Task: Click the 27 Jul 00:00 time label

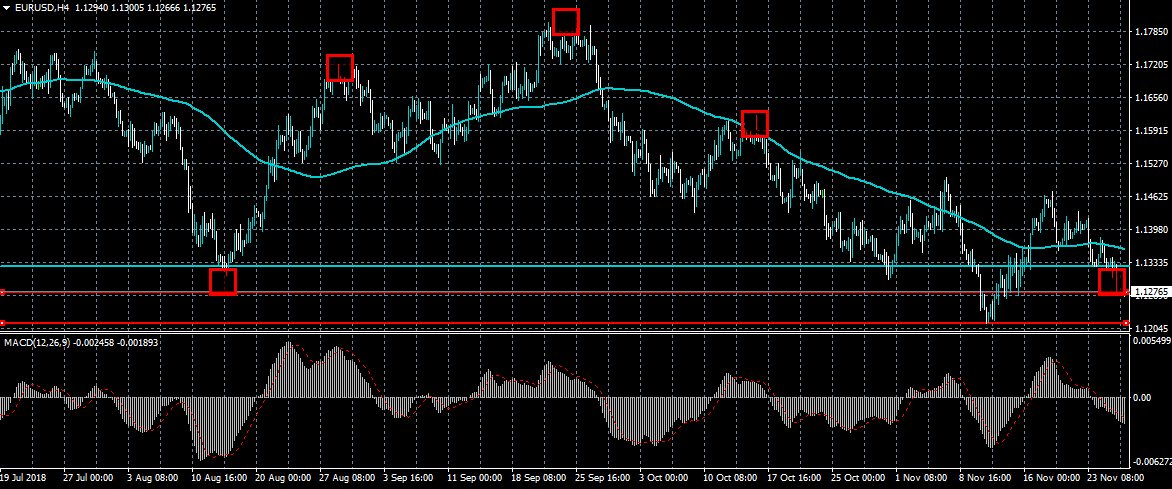Action: pos(87,476)
